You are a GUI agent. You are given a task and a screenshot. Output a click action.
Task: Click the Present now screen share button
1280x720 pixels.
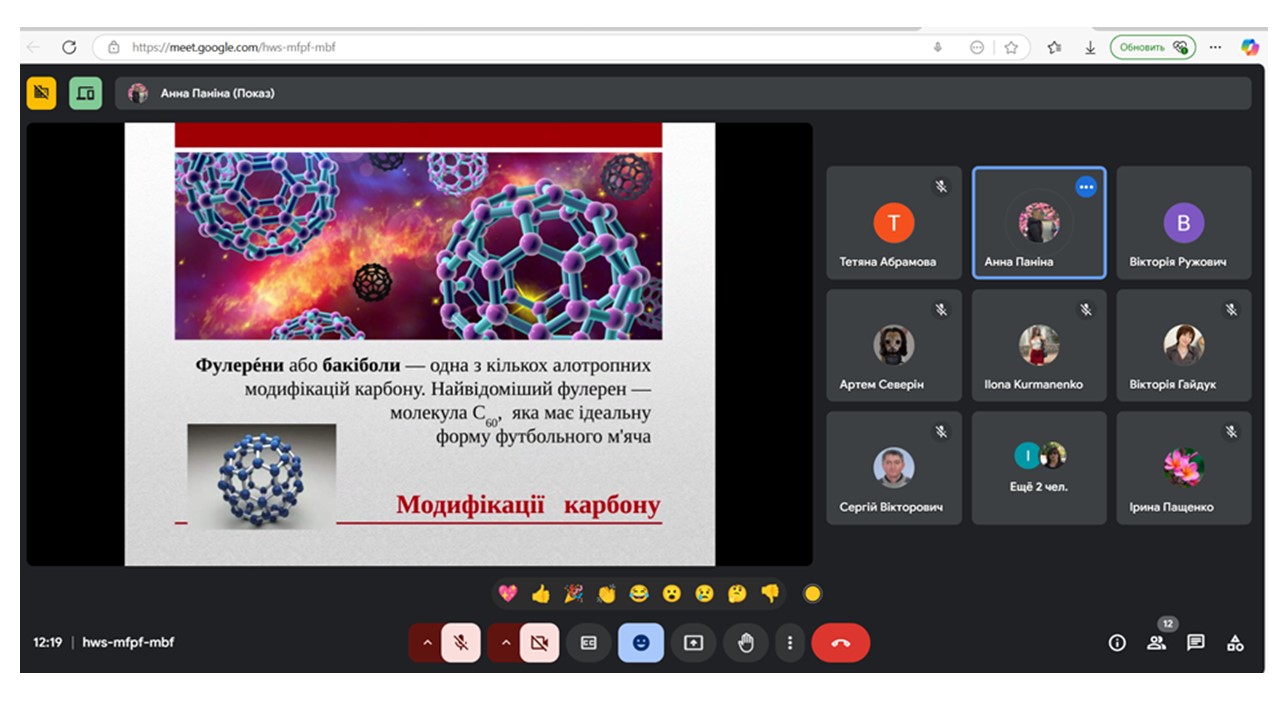pos(693,643)
